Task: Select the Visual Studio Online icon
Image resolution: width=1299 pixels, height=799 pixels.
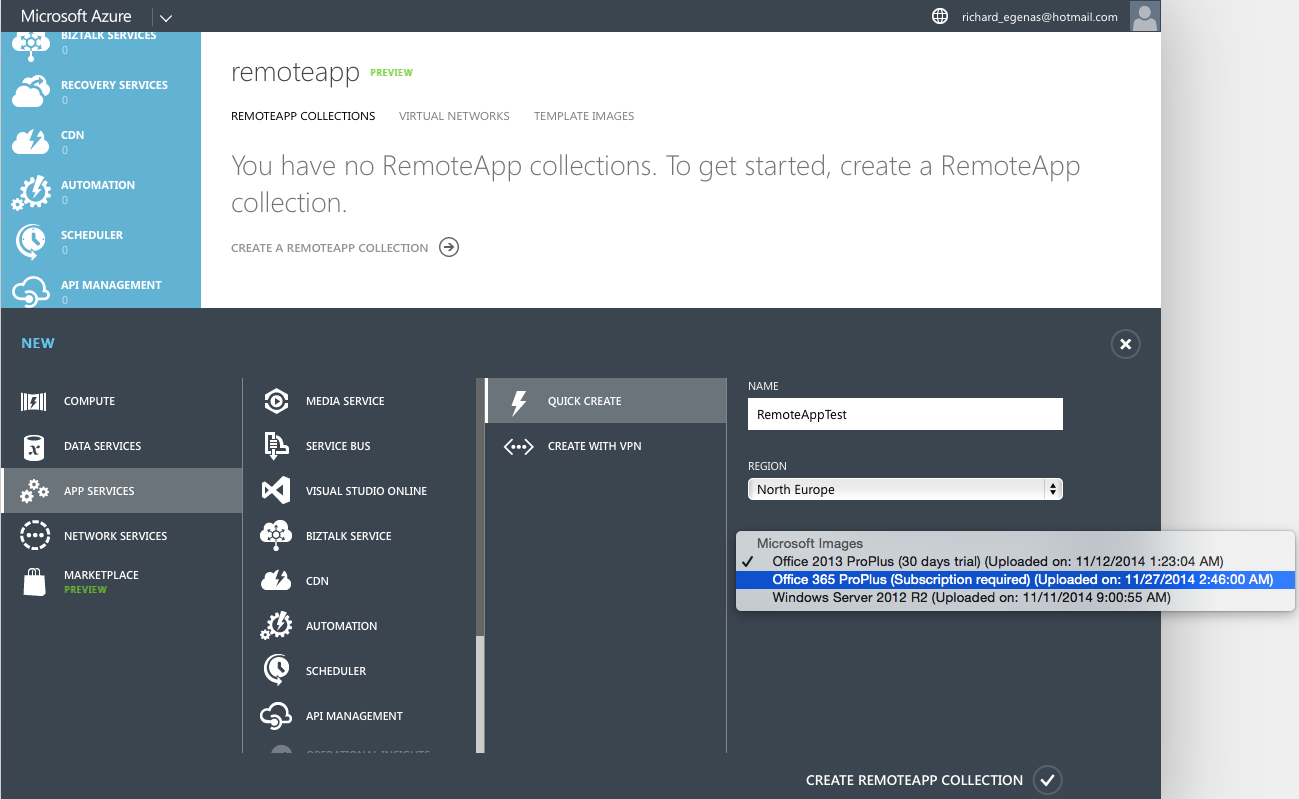Action: click(x=276, y=491)
